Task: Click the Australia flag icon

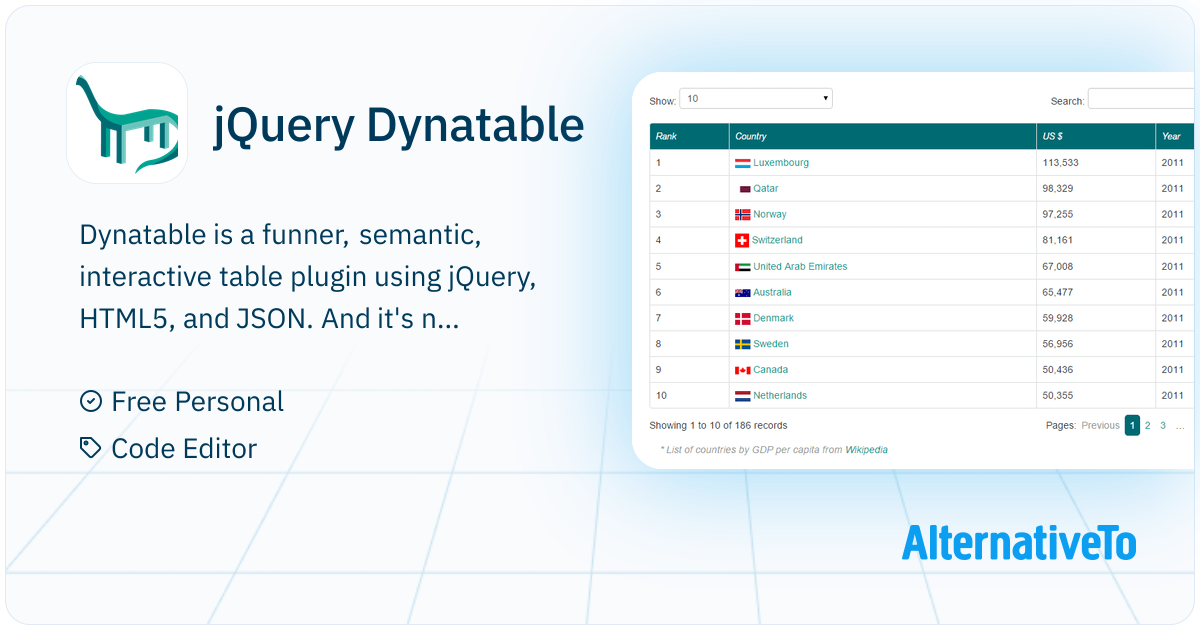Action: click(x=743, y=292)
